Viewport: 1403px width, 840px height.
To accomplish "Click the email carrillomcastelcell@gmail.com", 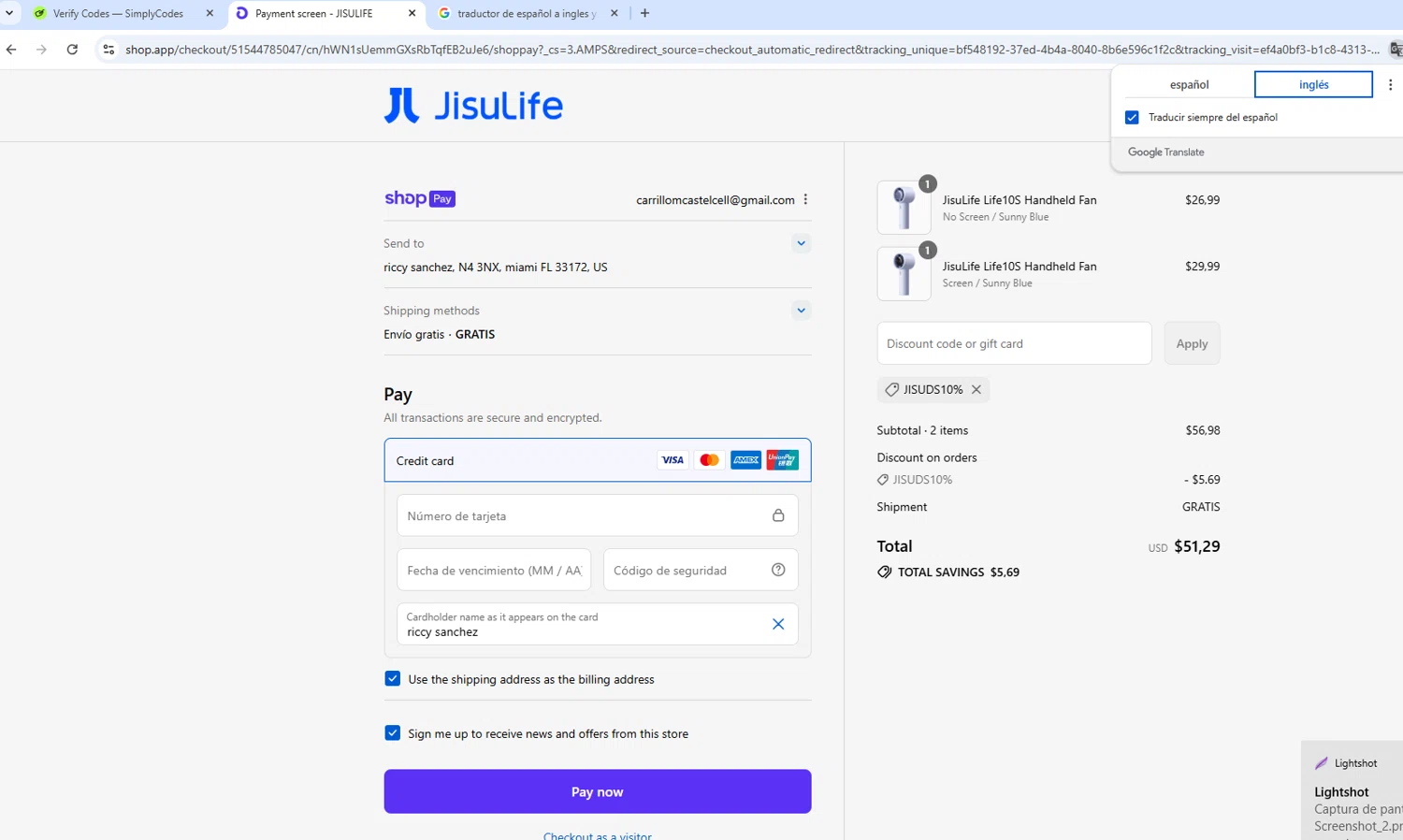I will (716, 199).
